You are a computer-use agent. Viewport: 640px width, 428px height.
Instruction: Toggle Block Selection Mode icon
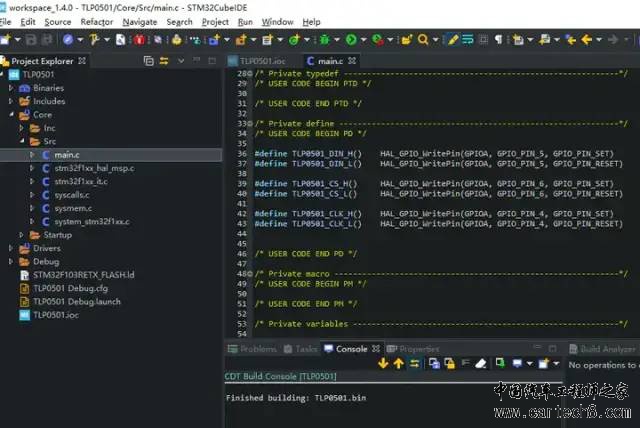(483, 40)
